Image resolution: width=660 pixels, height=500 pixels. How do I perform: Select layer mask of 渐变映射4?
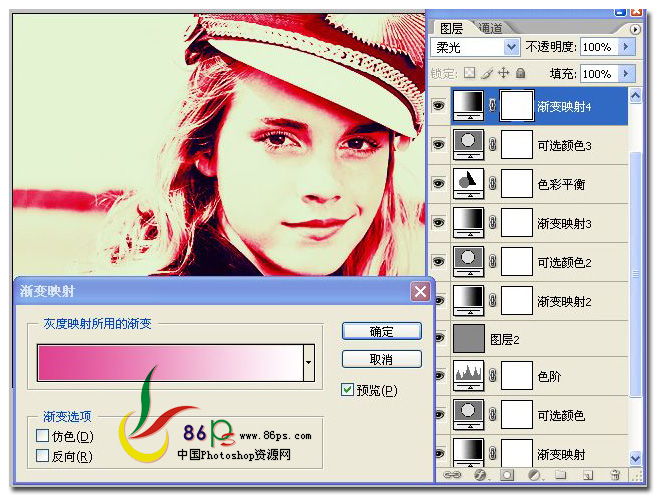click(x=517, y=105)
